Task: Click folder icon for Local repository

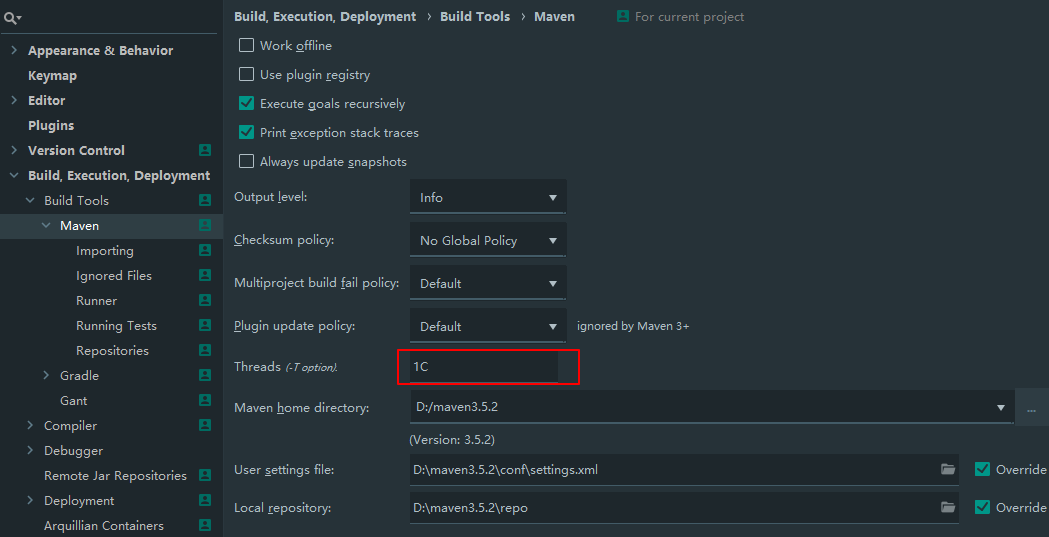Action: [947, 507]
